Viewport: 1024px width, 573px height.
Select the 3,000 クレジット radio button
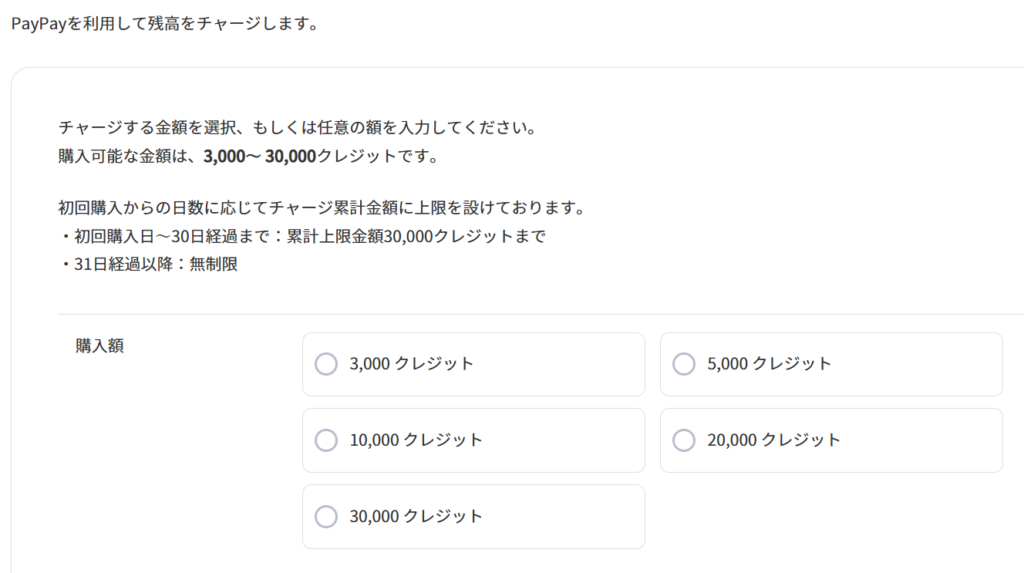tap(326, 364)
